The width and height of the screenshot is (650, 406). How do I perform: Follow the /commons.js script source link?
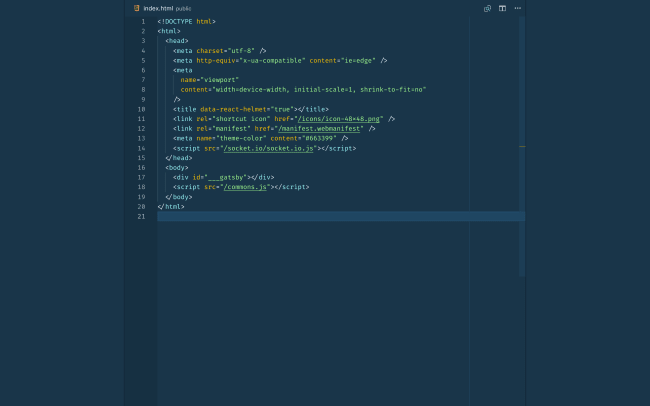pyautogui.click(x=247, y=187)
